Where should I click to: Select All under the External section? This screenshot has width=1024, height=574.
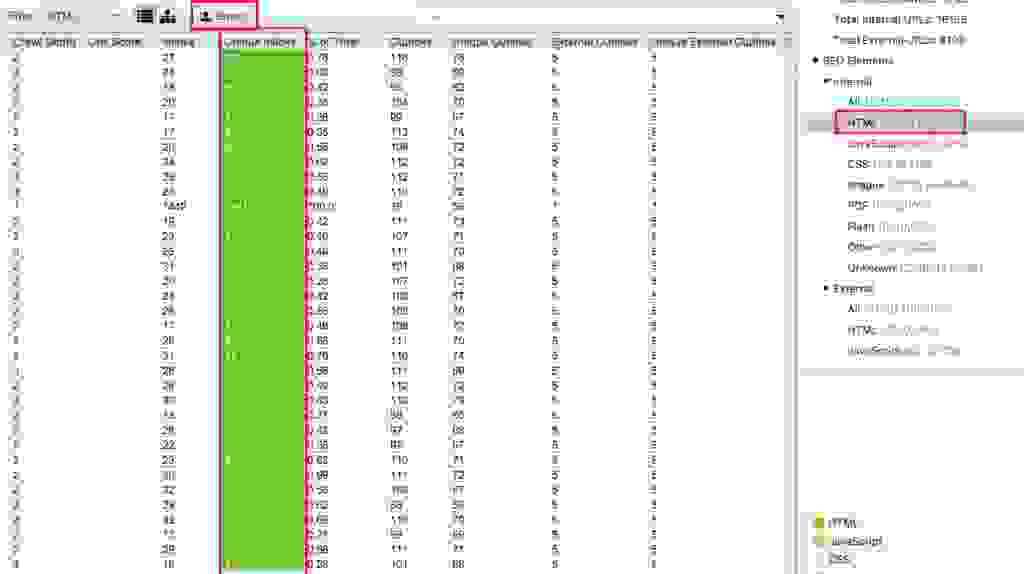click(899, 308)
